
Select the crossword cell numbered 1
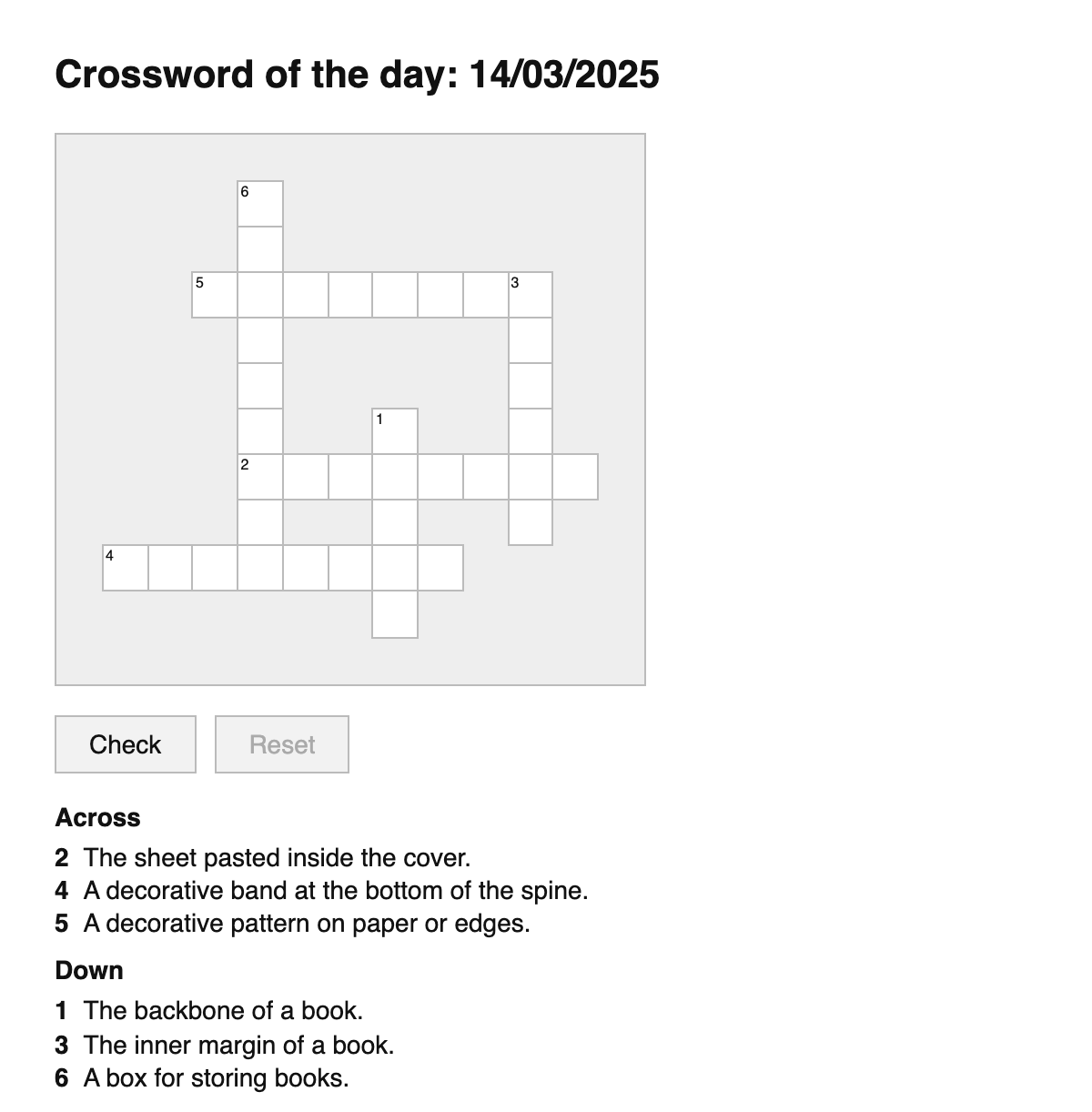[396, 431]
